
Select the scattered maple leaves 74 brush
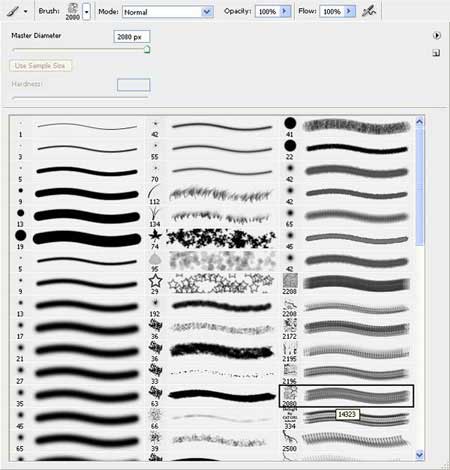(x=212, y=240)
